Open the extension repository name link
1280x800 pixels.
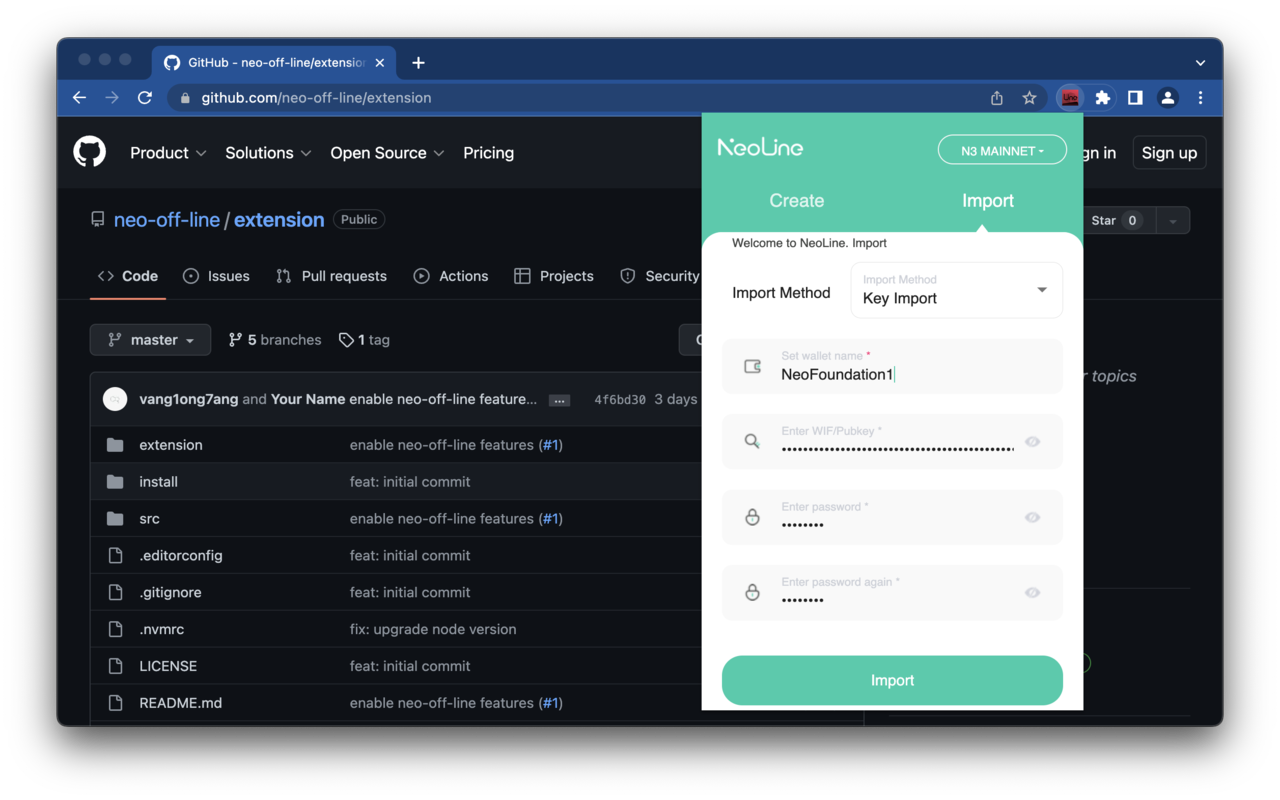tap(279, 220)
